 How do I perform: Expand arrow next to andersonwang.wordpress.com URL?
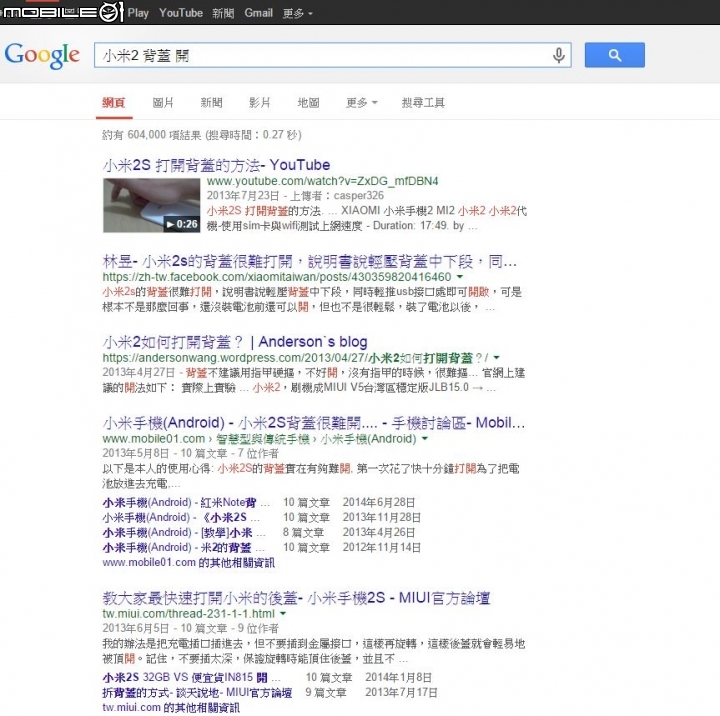496,357
